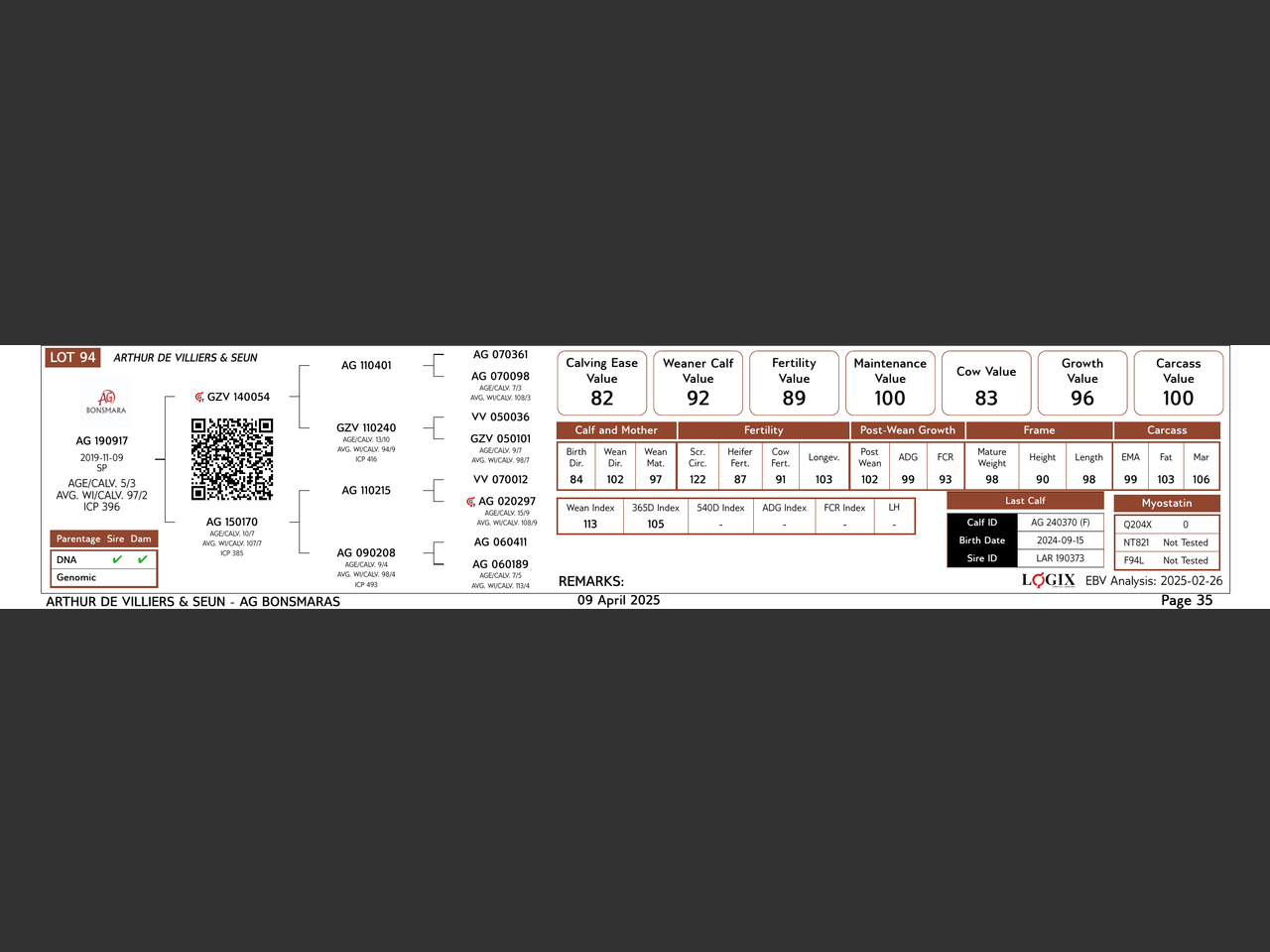The height and width of the screenshot is (952, 1270).
Task: Click the Cow Value box
Action: 986,383
